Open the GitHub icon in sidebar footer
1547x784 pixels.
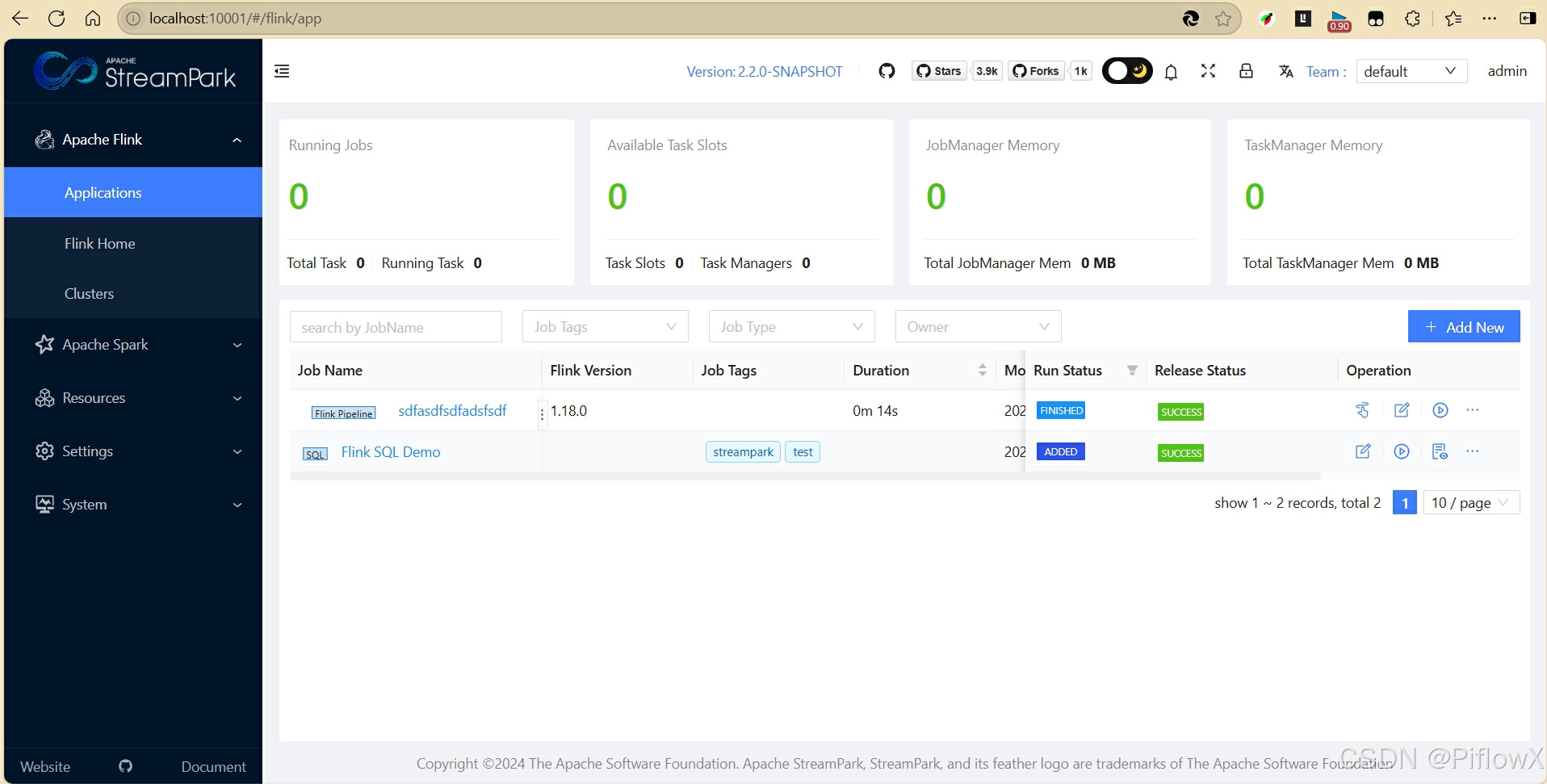tap(125, 765)
